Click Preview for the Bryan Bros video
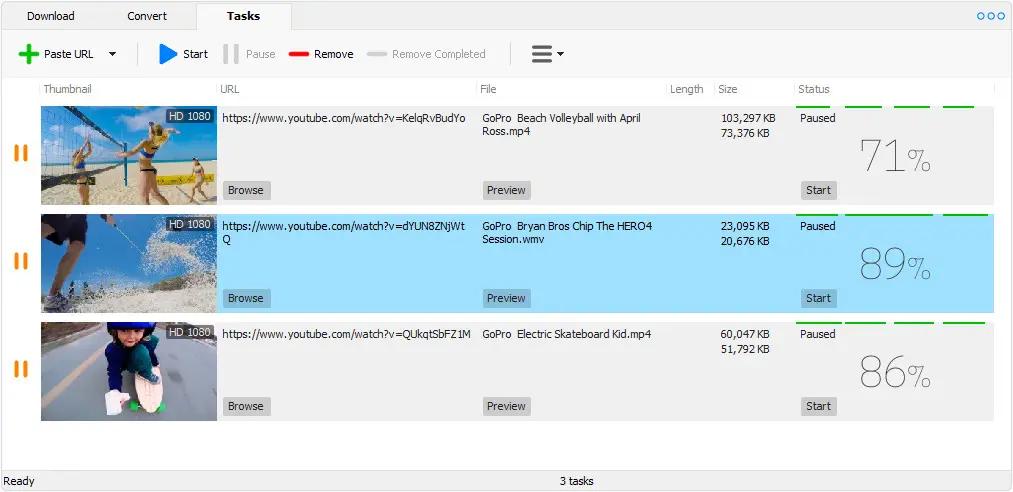Screen dimensions: 1013x492 [x=506, y=298]
